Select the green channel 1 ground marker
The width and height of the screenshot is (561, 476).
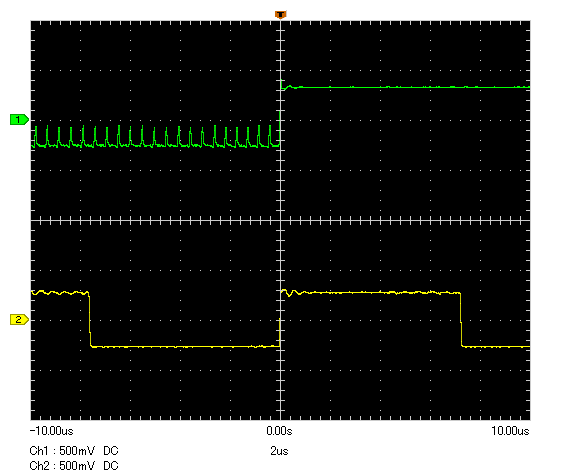click(19, 120)
